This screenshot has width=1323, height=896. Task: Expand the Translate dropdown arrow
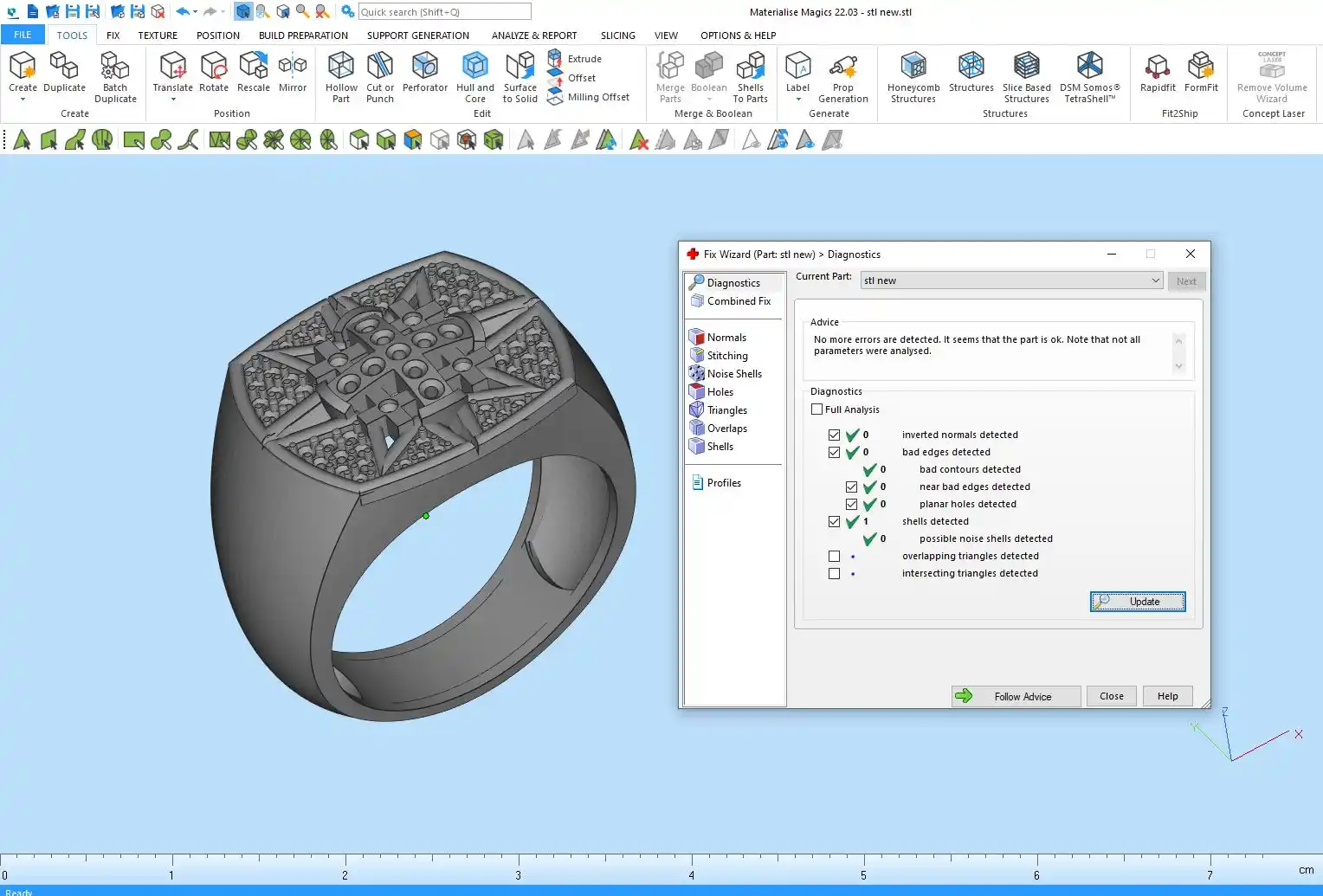[173, 100]
